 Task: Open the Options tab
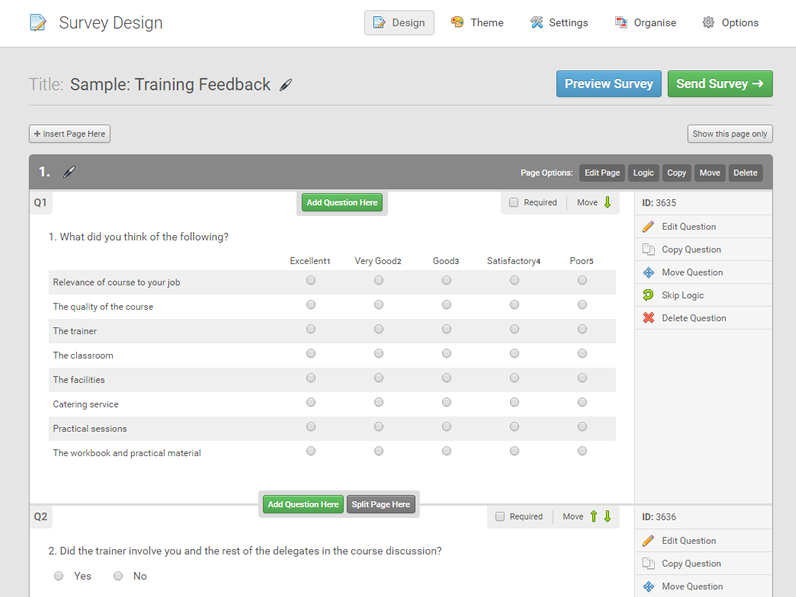pos(730,23)
